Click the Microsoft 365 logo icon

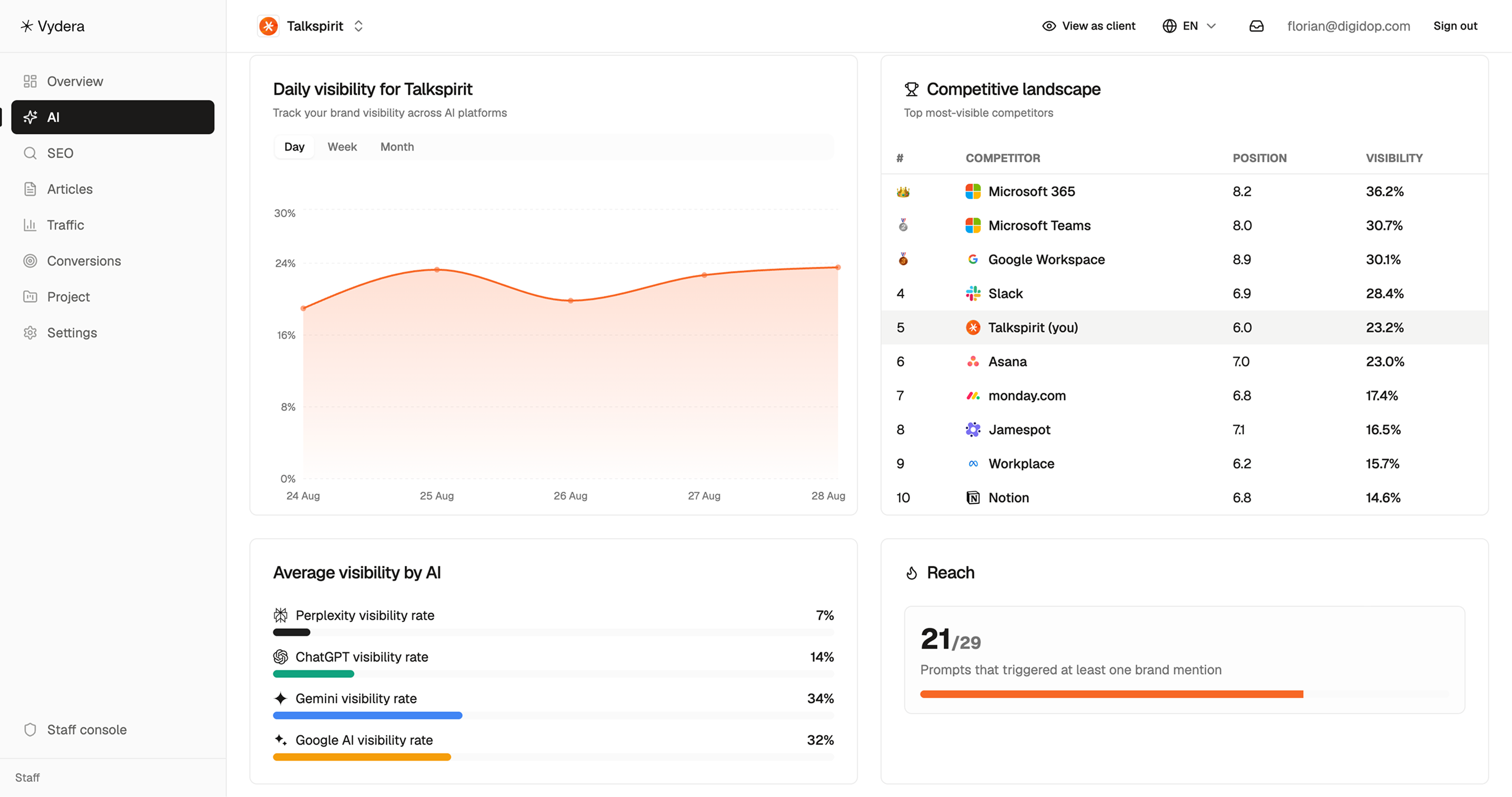click(x=973, y=192)
